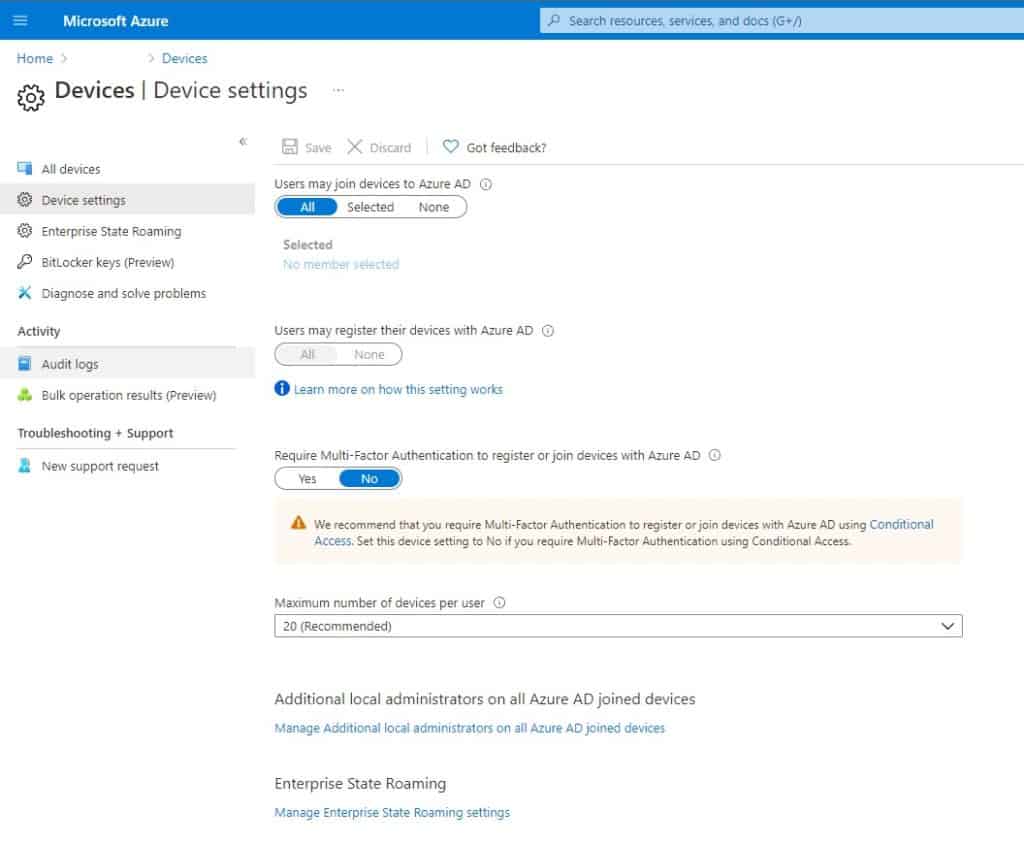Click the Devices breadcrumb link
The image size is (1024, 844).
[x=184, y=58]
